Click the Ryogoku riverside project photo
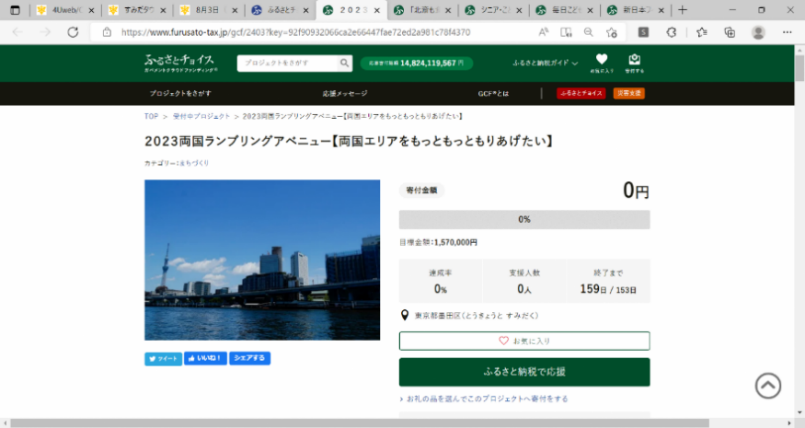Viewport: 805px width, 428px height. click(x=262, y=260)
